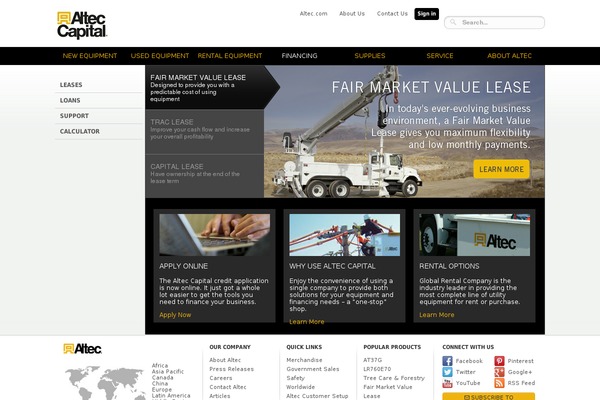Open the Contact Us header link
This screenshot has width=600, height=400.
[392, 13]
